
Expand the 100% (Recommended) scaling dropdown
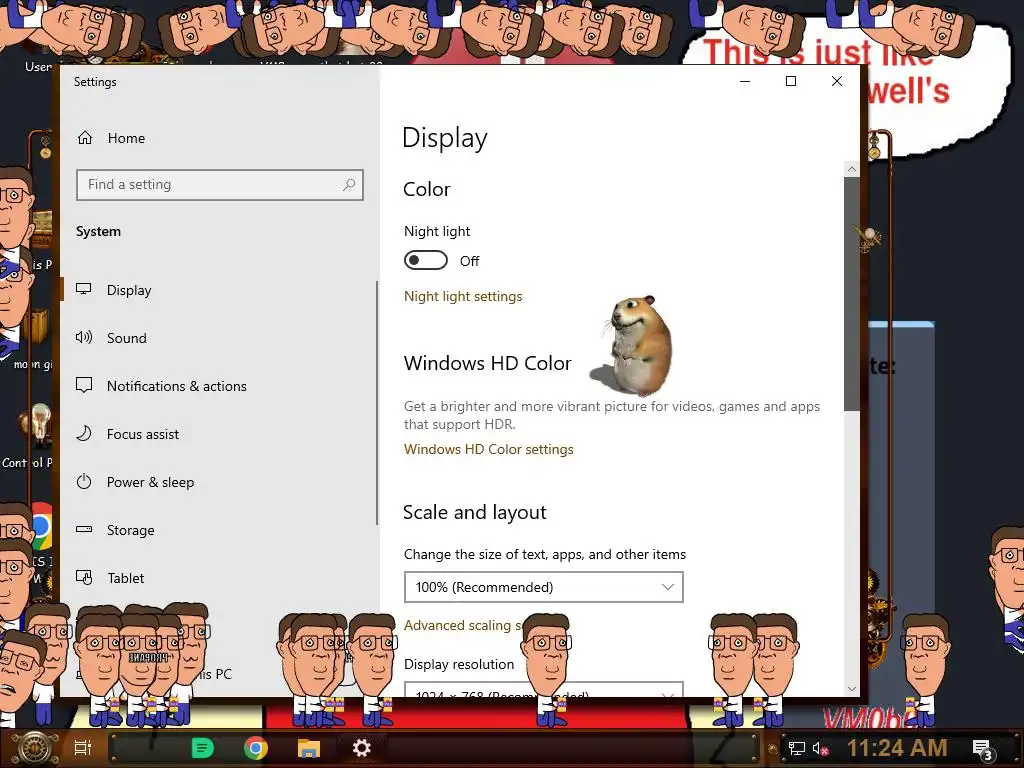coord(543,587)
